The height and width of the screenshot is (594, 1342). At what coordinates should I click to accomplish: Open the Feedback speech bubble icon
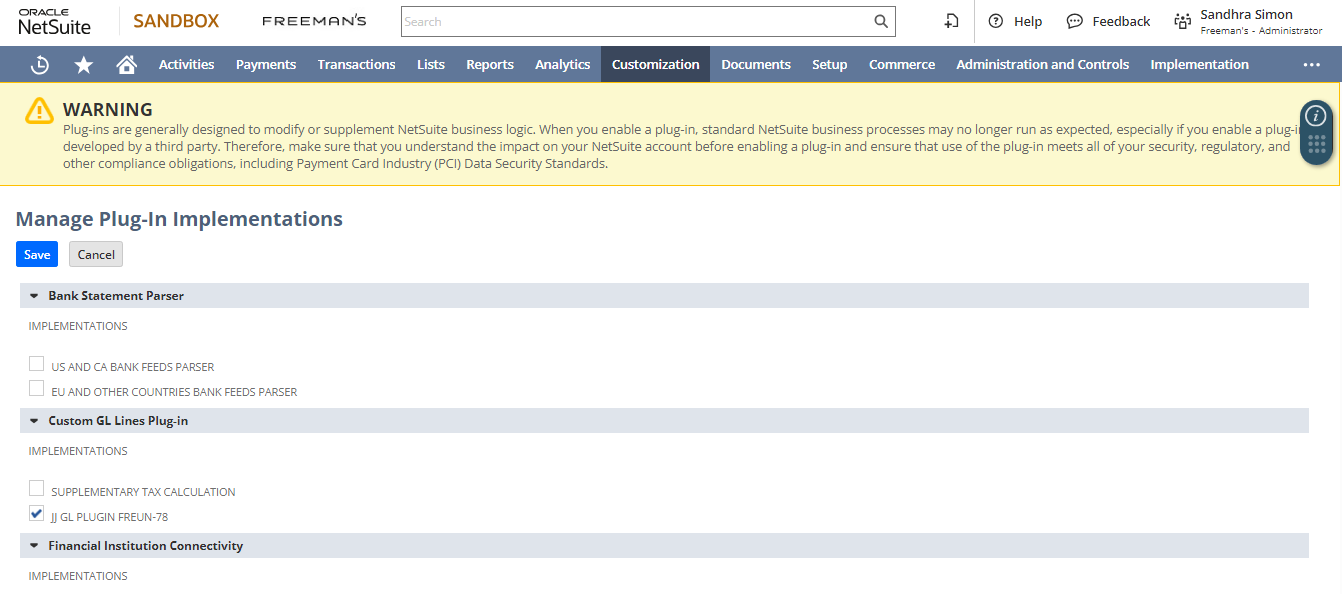click(1075, 21)
